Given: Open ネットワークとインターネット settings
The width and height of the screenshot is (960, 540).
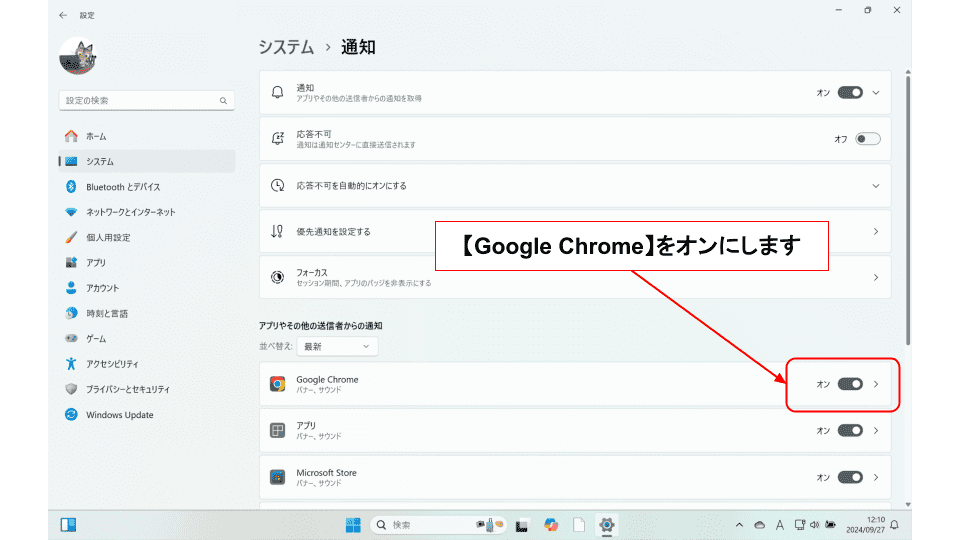Looking at the screenshot, I should pos(130,212).
